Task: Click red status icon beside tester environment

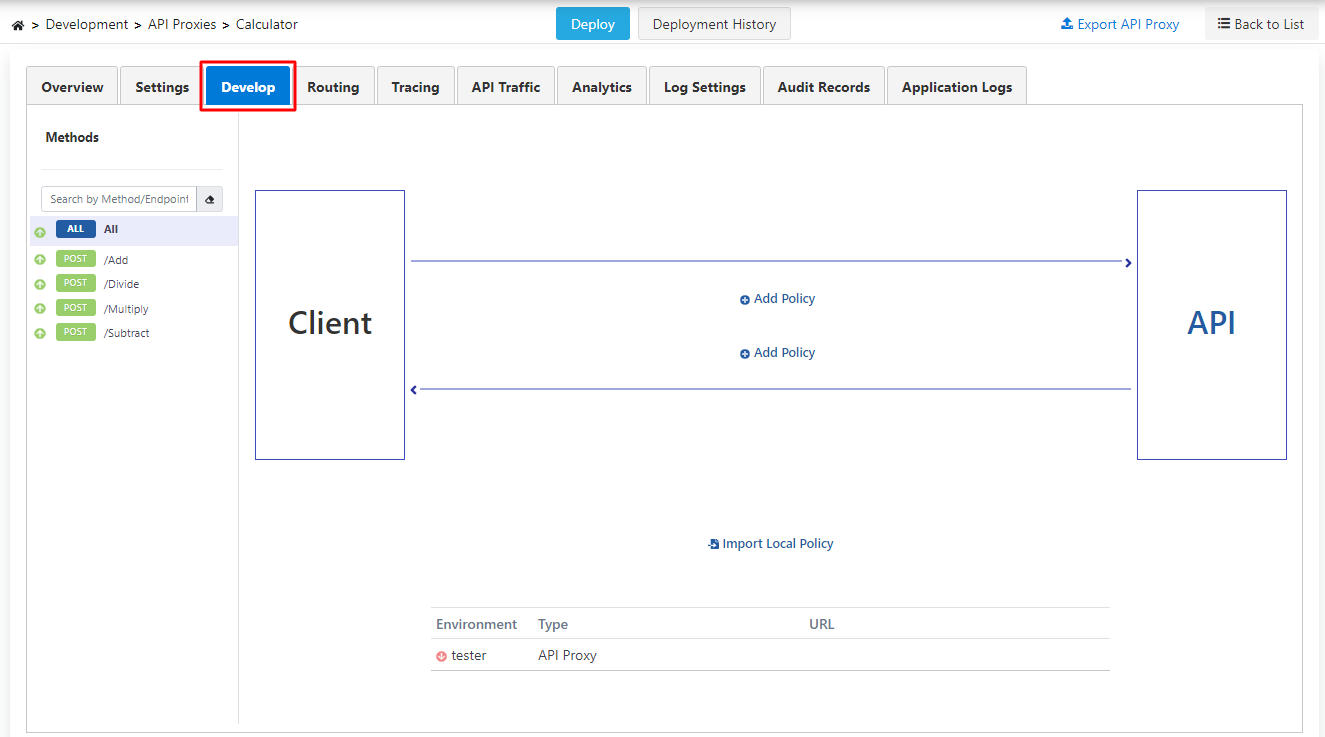Action: pyautogui.click(x=441, y=656)
